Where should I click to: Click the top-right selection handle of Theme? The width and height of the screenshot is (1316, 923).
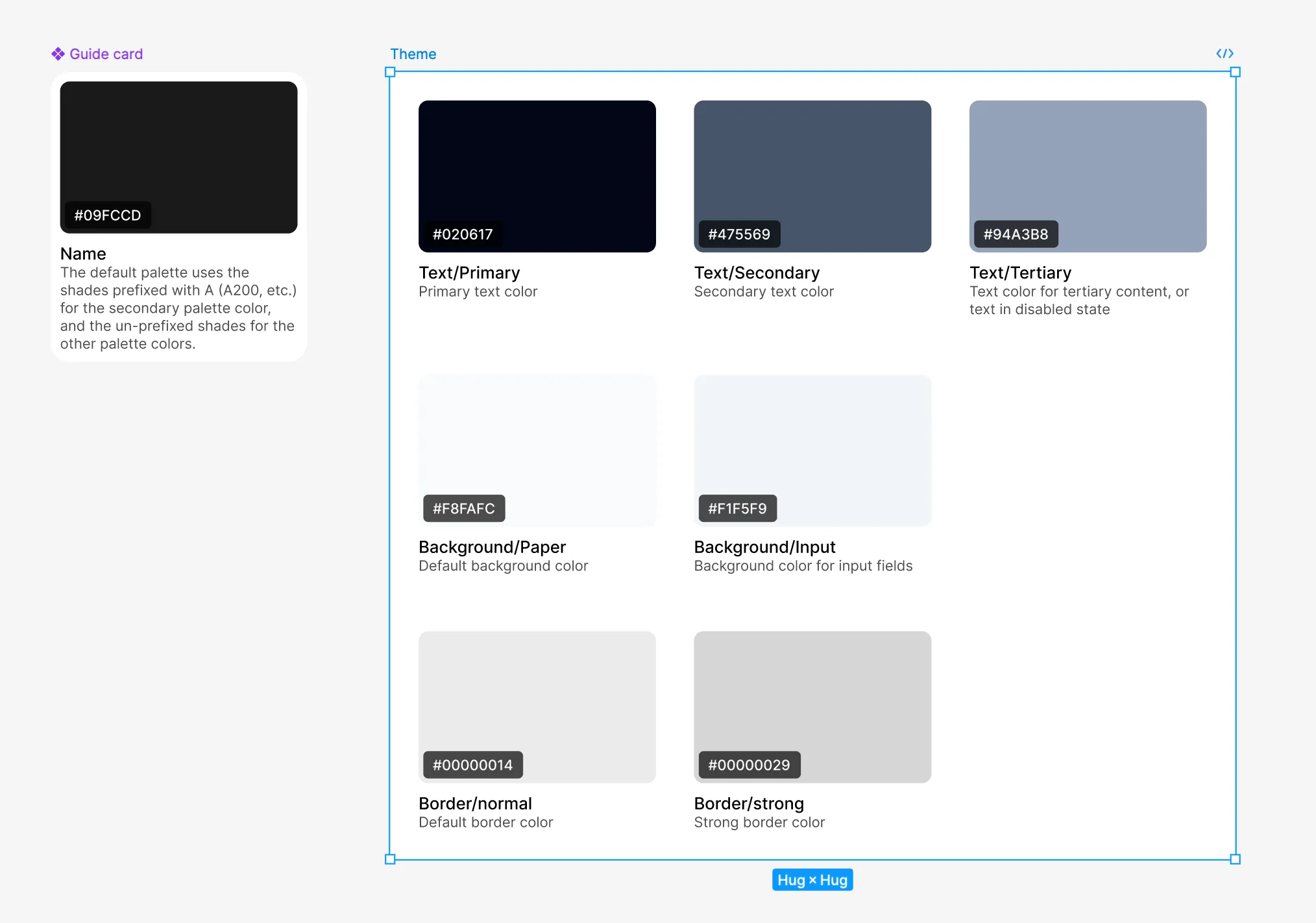tap(1236, 72)
